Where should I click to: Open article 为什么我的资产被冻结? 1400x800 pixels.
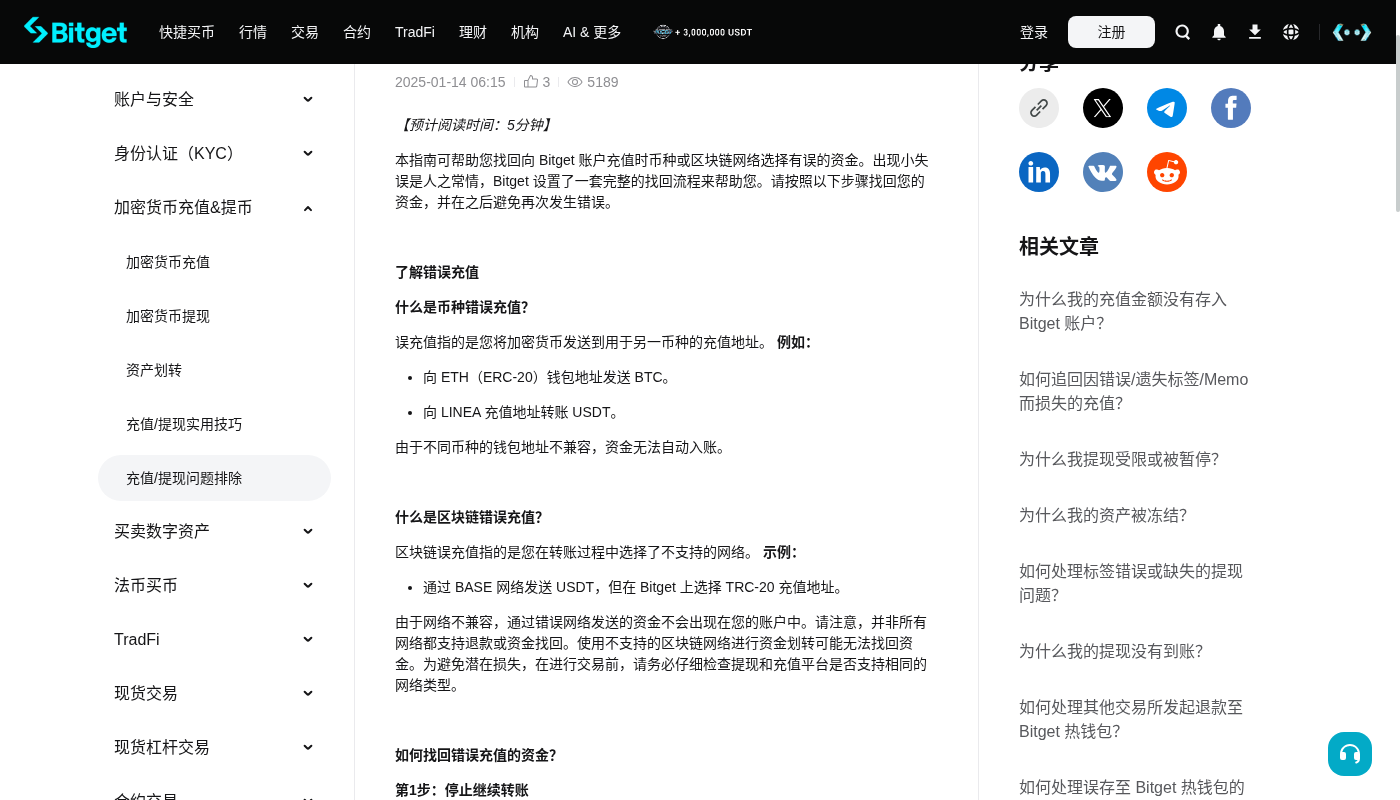1103,515
